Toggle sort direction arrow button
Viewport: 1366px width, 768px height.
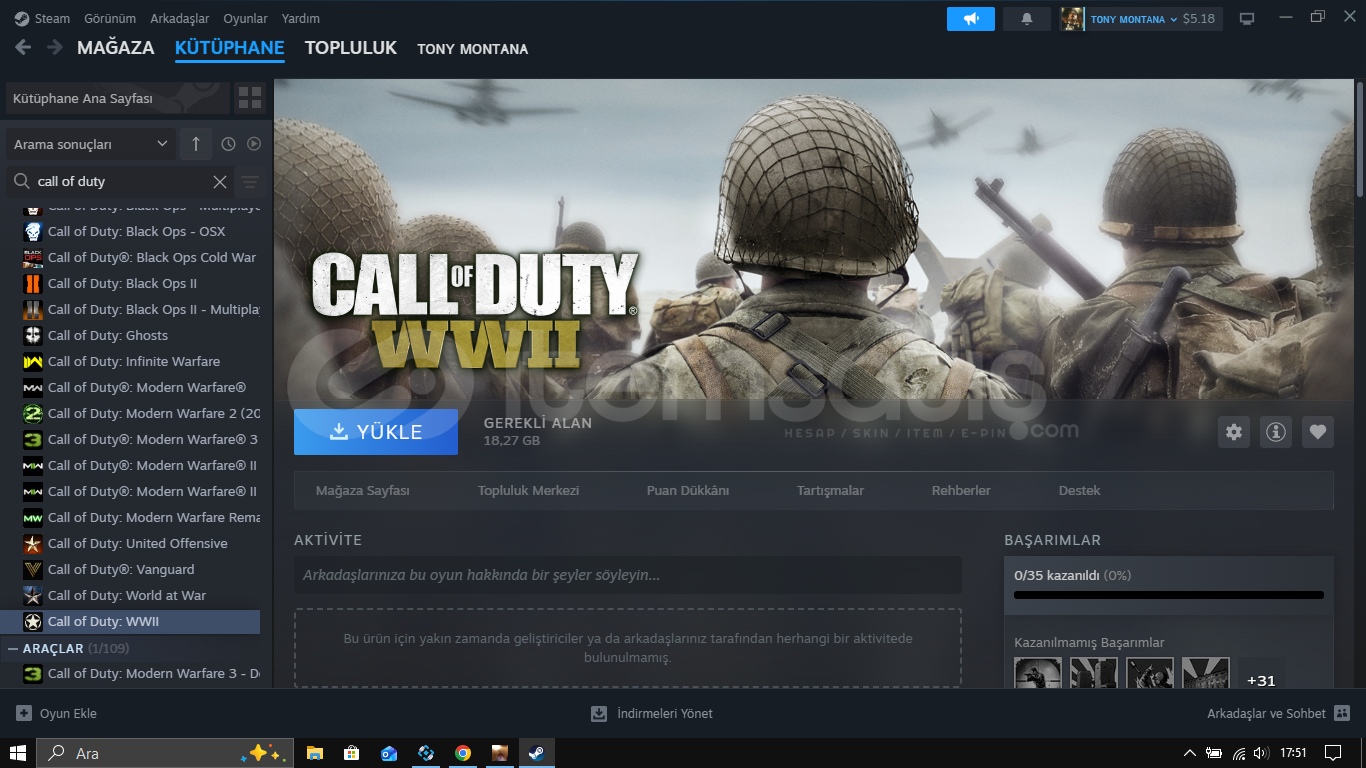196,144
